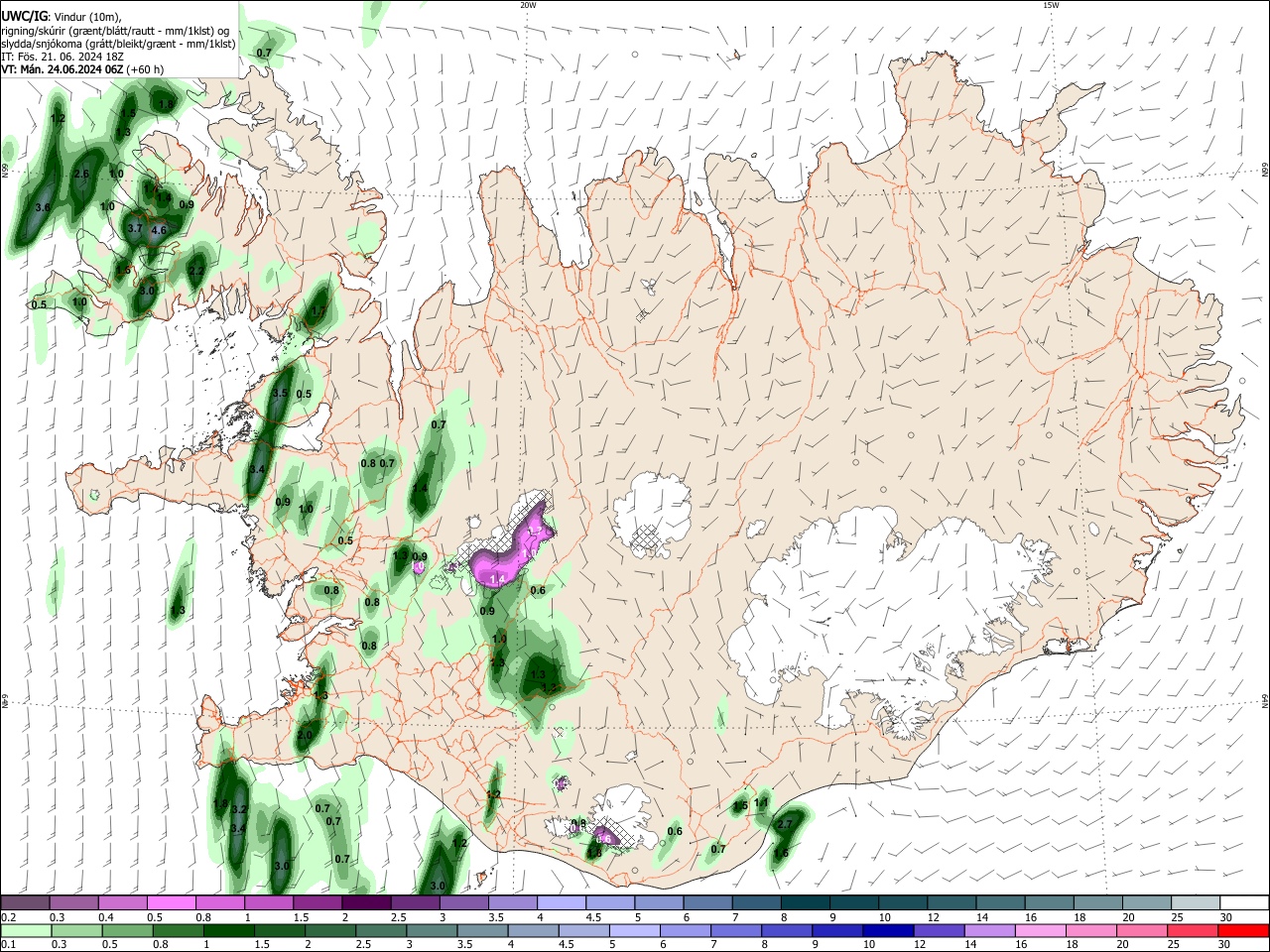1270x952 pixels.
Task: Click the darkest green 1 mm rain legend swatch
Action: 228,931
